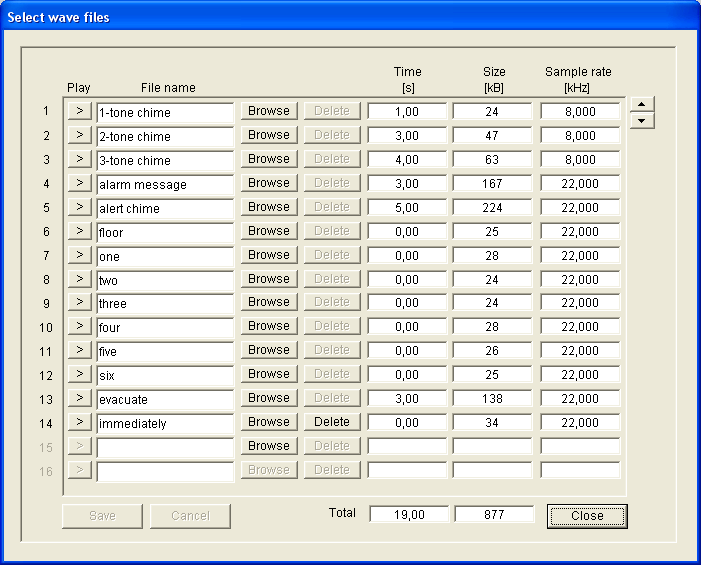The height and width of the screenshot is (565, 701).
Task: Browse for a file in row 15
Action: (269, 446)
